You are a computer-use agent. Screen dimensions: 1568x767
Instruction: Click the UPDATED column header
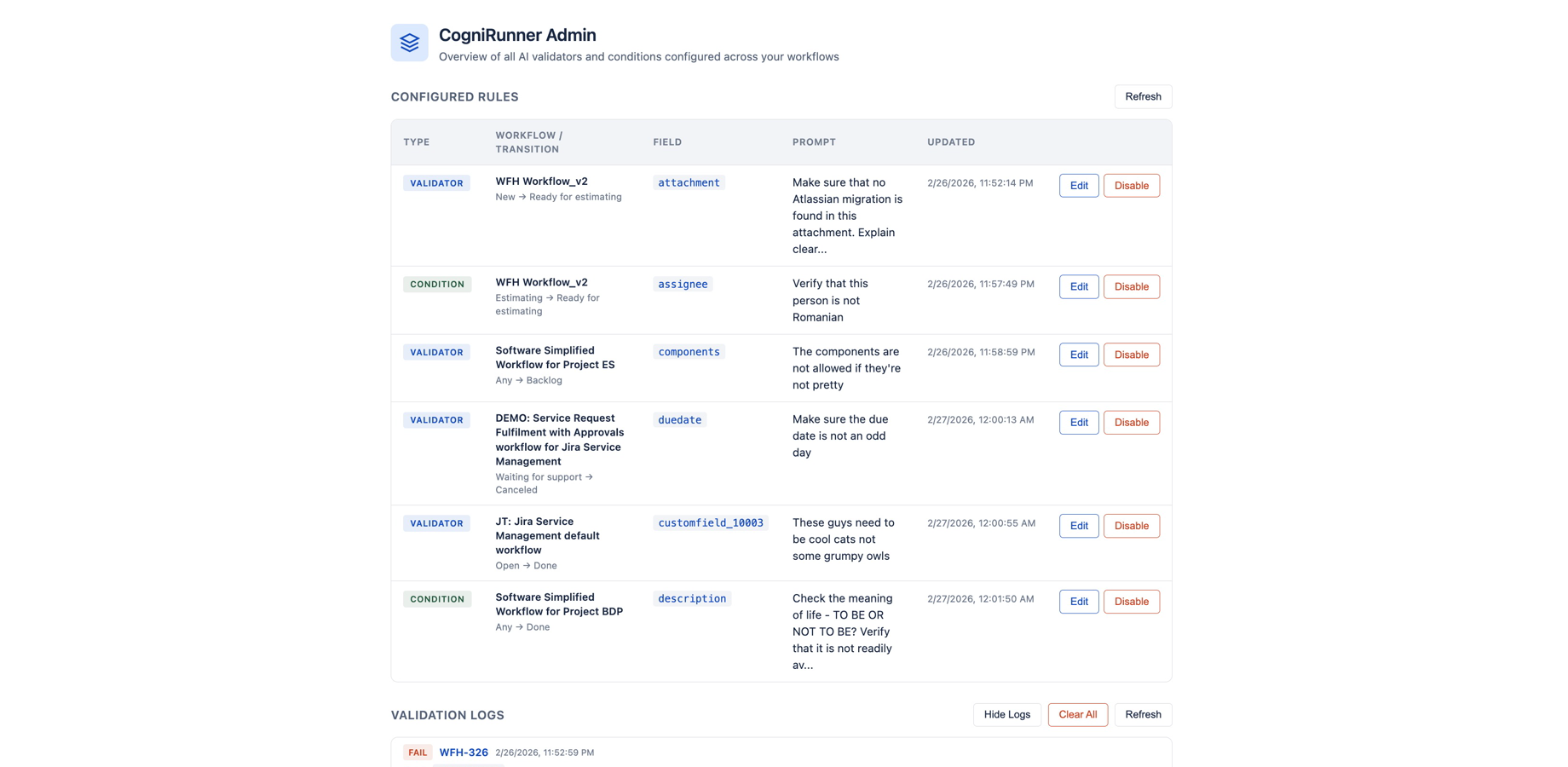950,142
